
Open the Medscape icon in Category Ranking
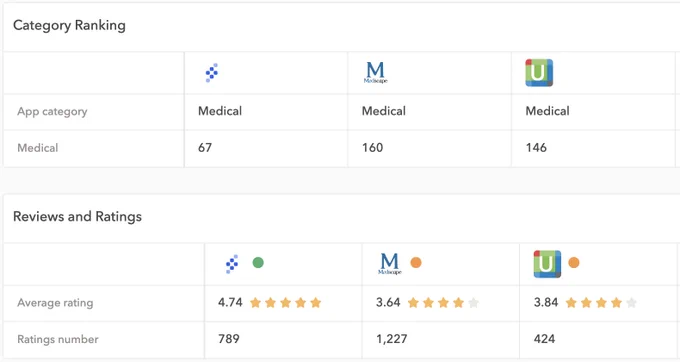click(x=376, y=72)
